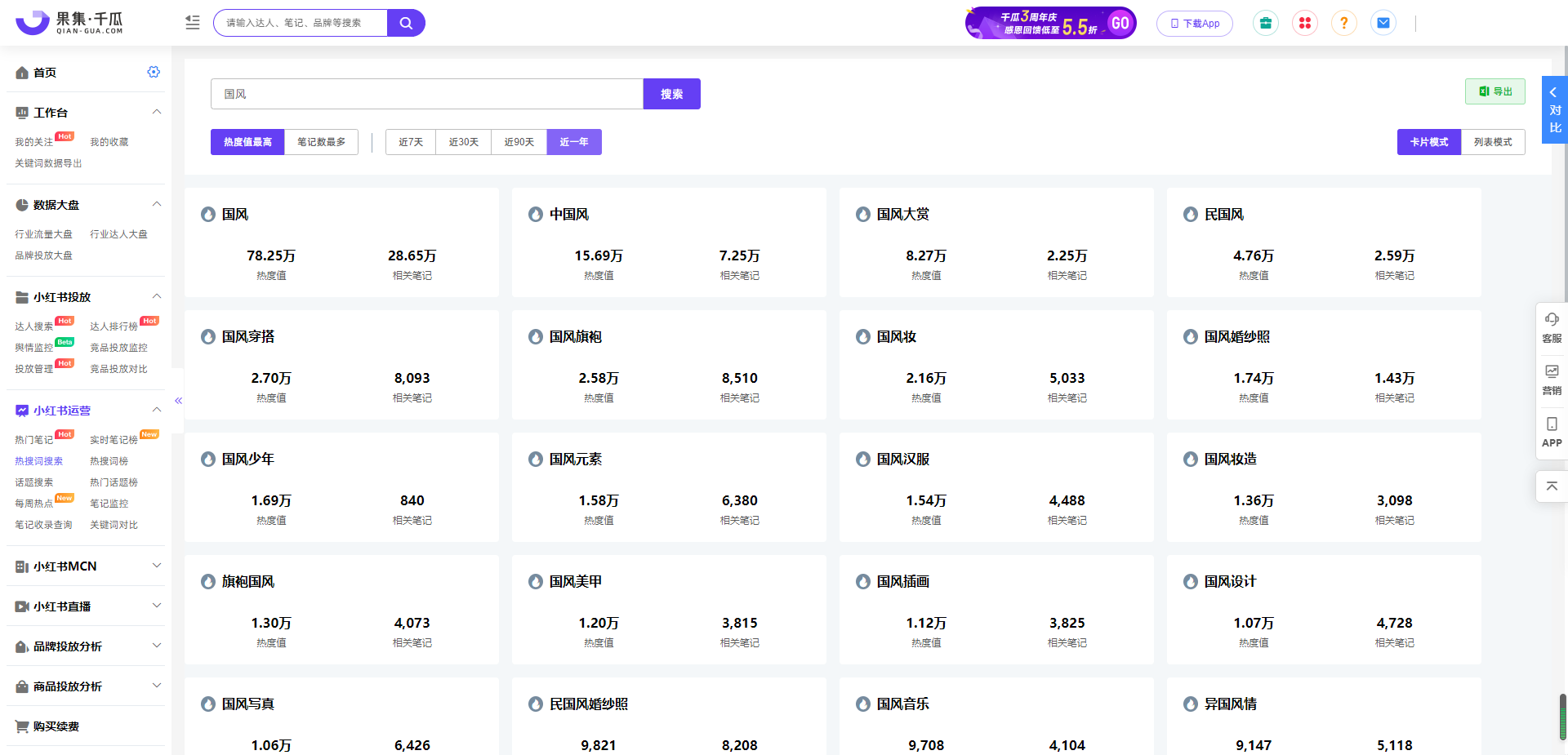Click the green 导出 export button
Image resolution: width=1568 pixels, height=755 pixels.
click(1494, 91)
